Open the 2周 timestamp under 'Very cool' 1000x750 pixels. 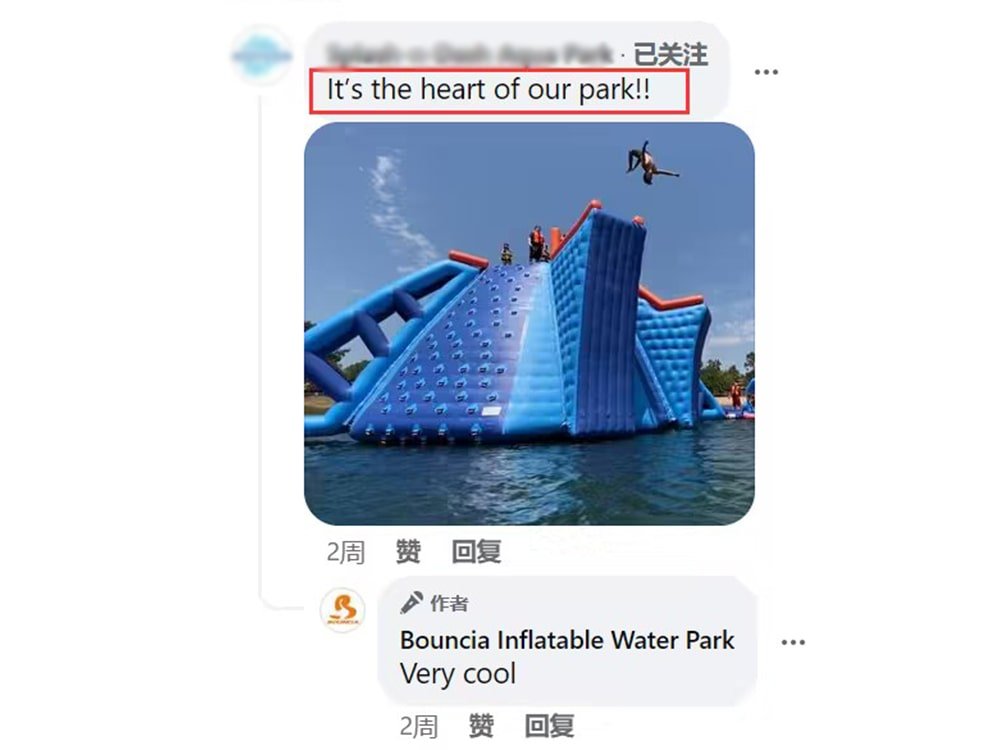pyautogui.click(x=419, y=726)
